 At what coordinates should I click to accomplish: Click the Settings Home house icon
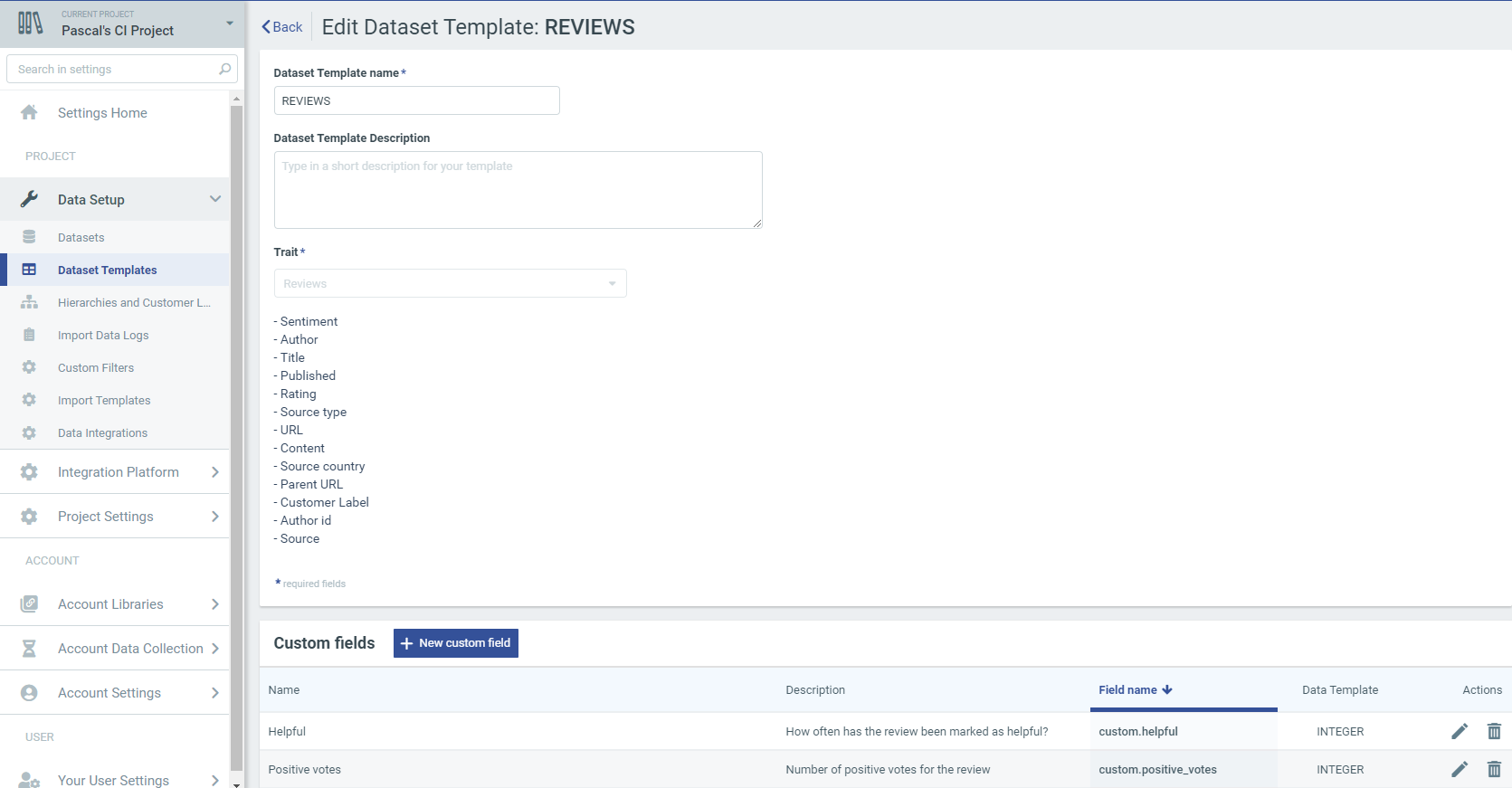pos(29,112)
